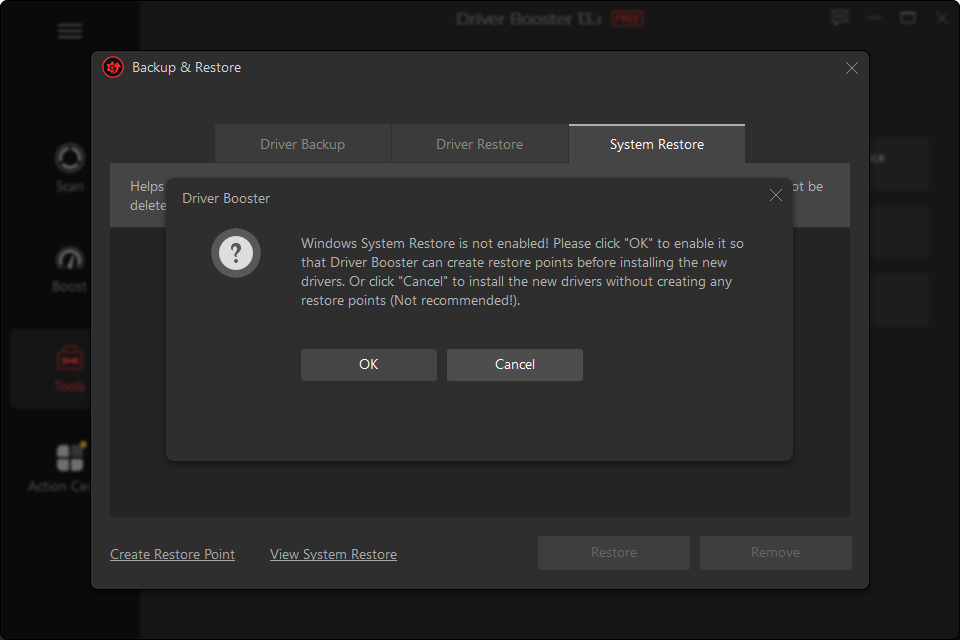Switch to the Driver Restore tab
Screen dimensions: 960x640
click(479, 144)
